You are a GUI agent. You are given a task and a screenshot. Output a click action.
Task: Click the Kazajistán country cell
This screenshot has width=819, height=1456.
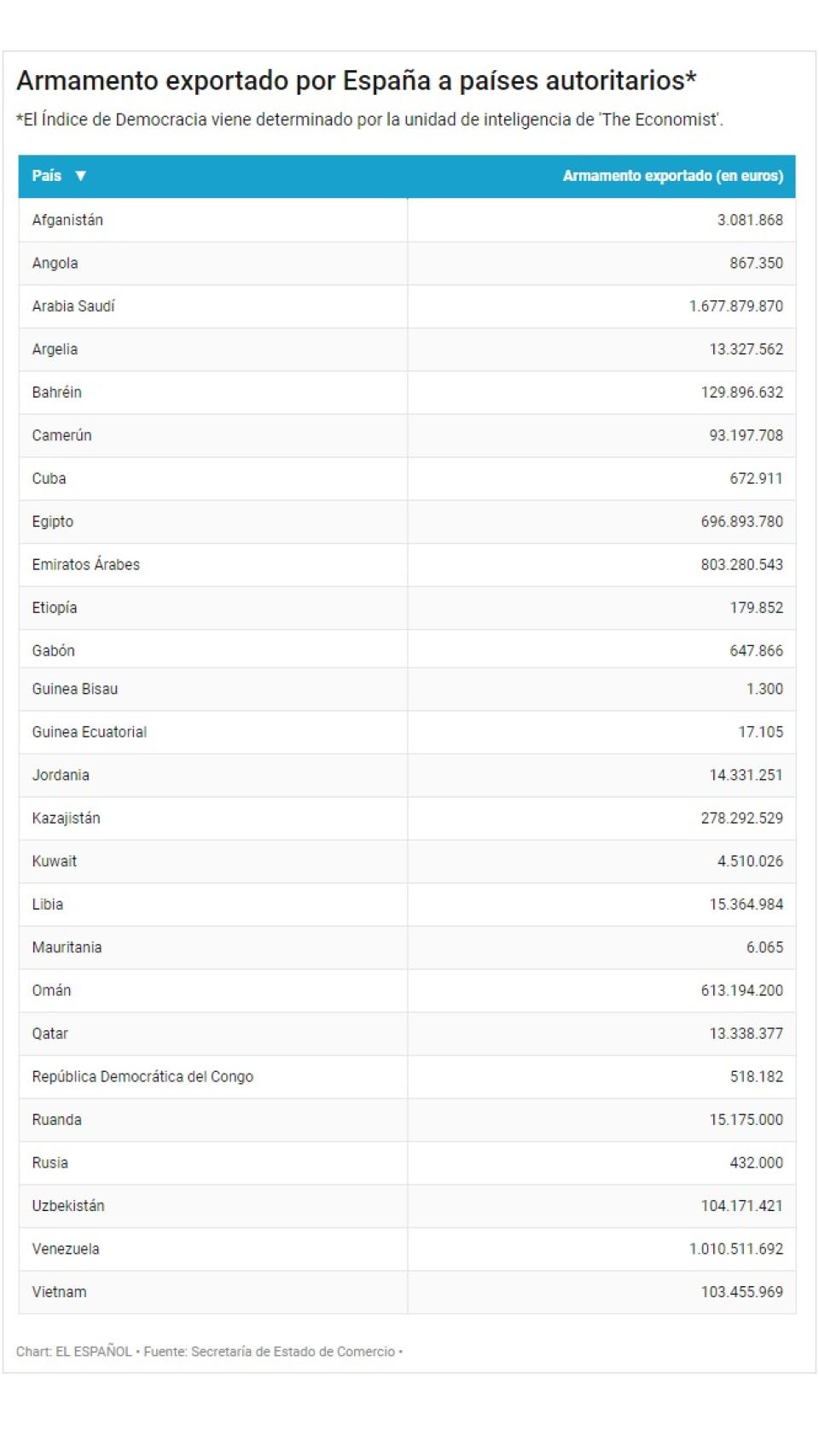66,818
